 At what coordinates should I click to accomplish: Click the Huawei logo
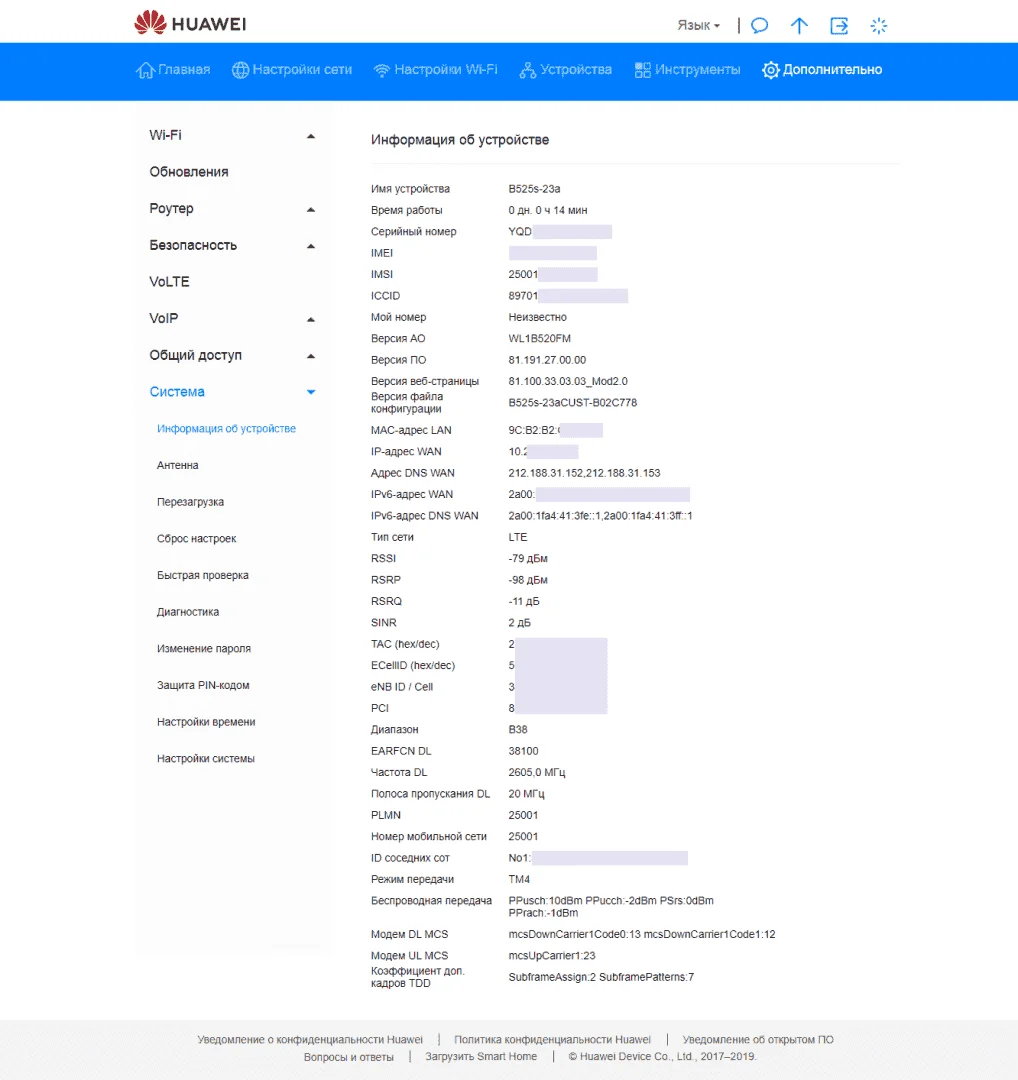pyautogui.click(x=190, y=23)
